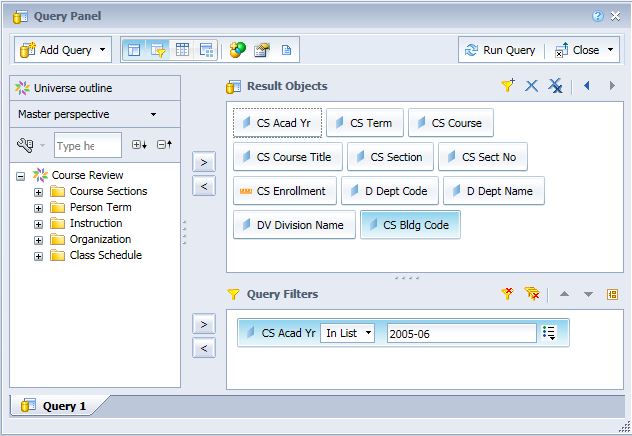Click the remove from Result Objects arrow button
This screenshot has height=436, width=632.
click(x=204, y=186)
